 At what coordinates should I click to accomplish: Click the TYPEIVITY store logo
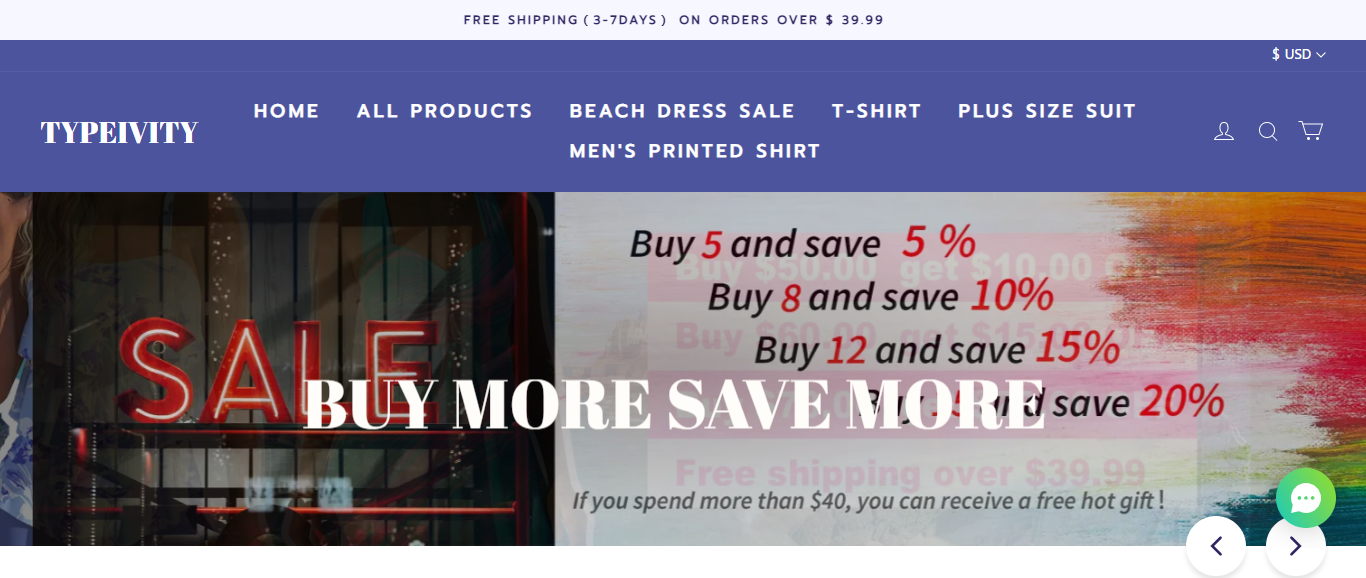click(119, 132)
